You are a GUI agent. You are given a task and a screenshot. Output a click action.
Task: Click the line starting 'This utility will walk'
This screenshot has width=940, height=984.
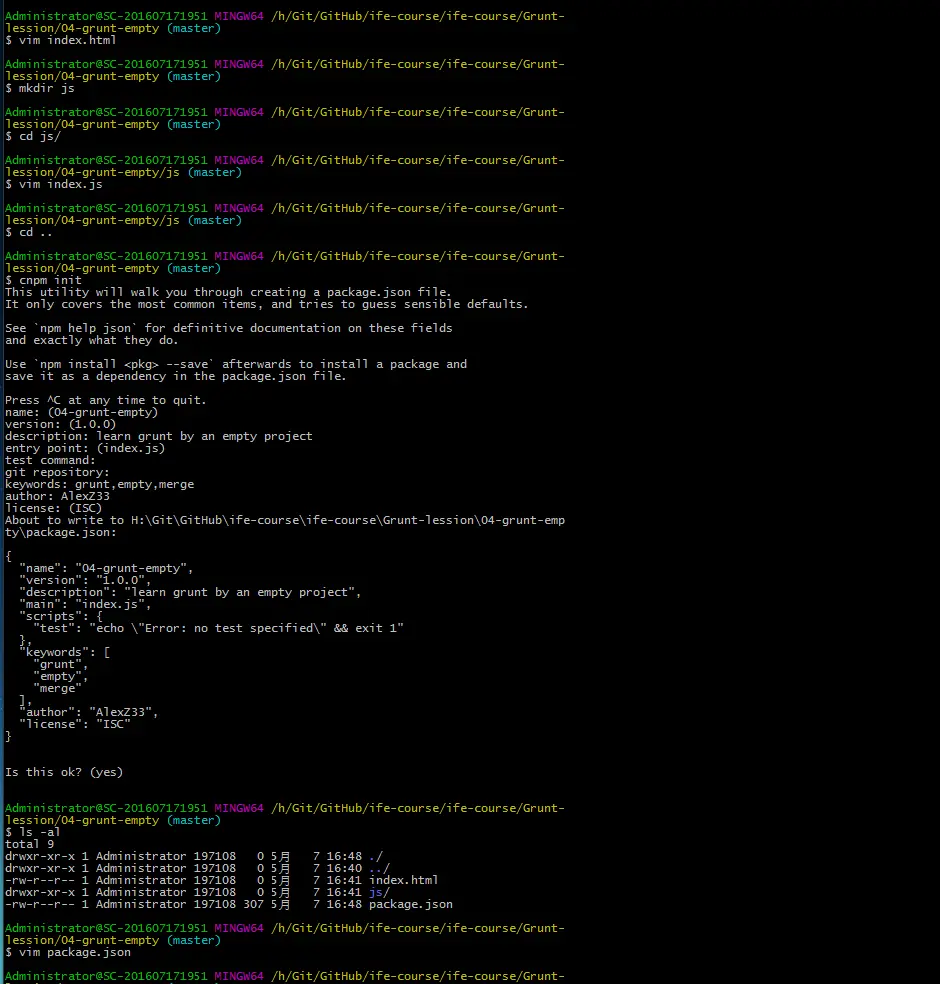click(x=228, y=292)
